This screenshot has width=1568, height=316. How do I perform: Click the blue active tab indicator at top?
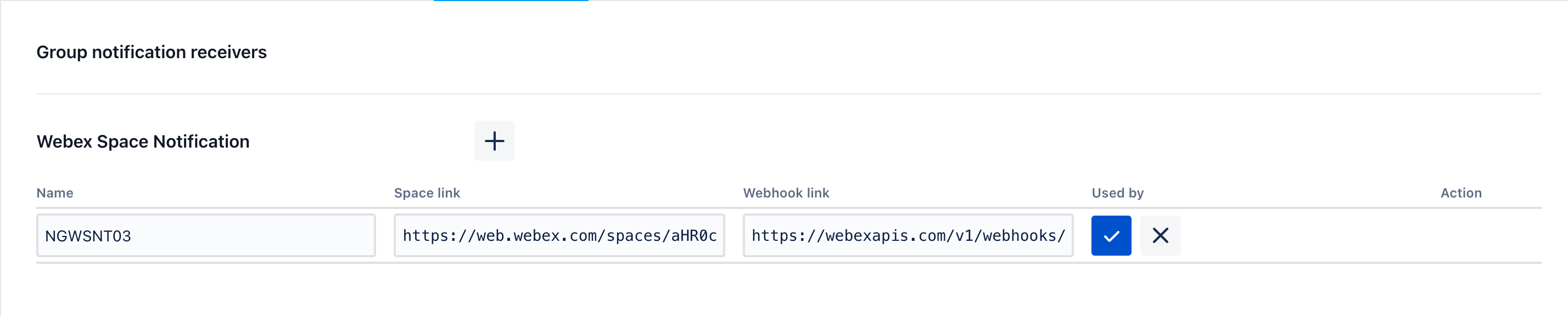pos(511,1)
